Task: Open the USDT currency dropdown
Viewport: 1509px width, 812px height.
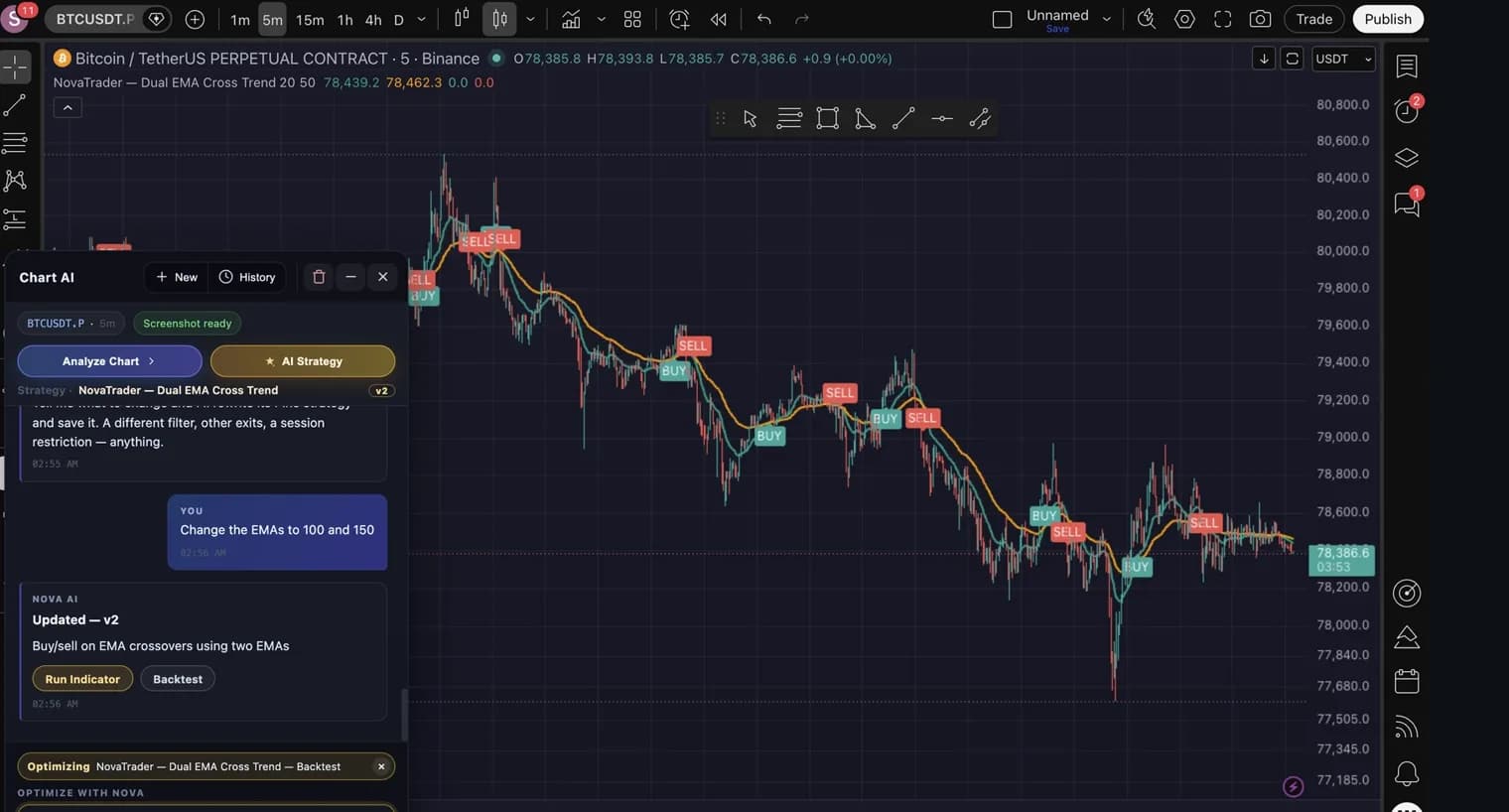Action: pos(1343,59)
